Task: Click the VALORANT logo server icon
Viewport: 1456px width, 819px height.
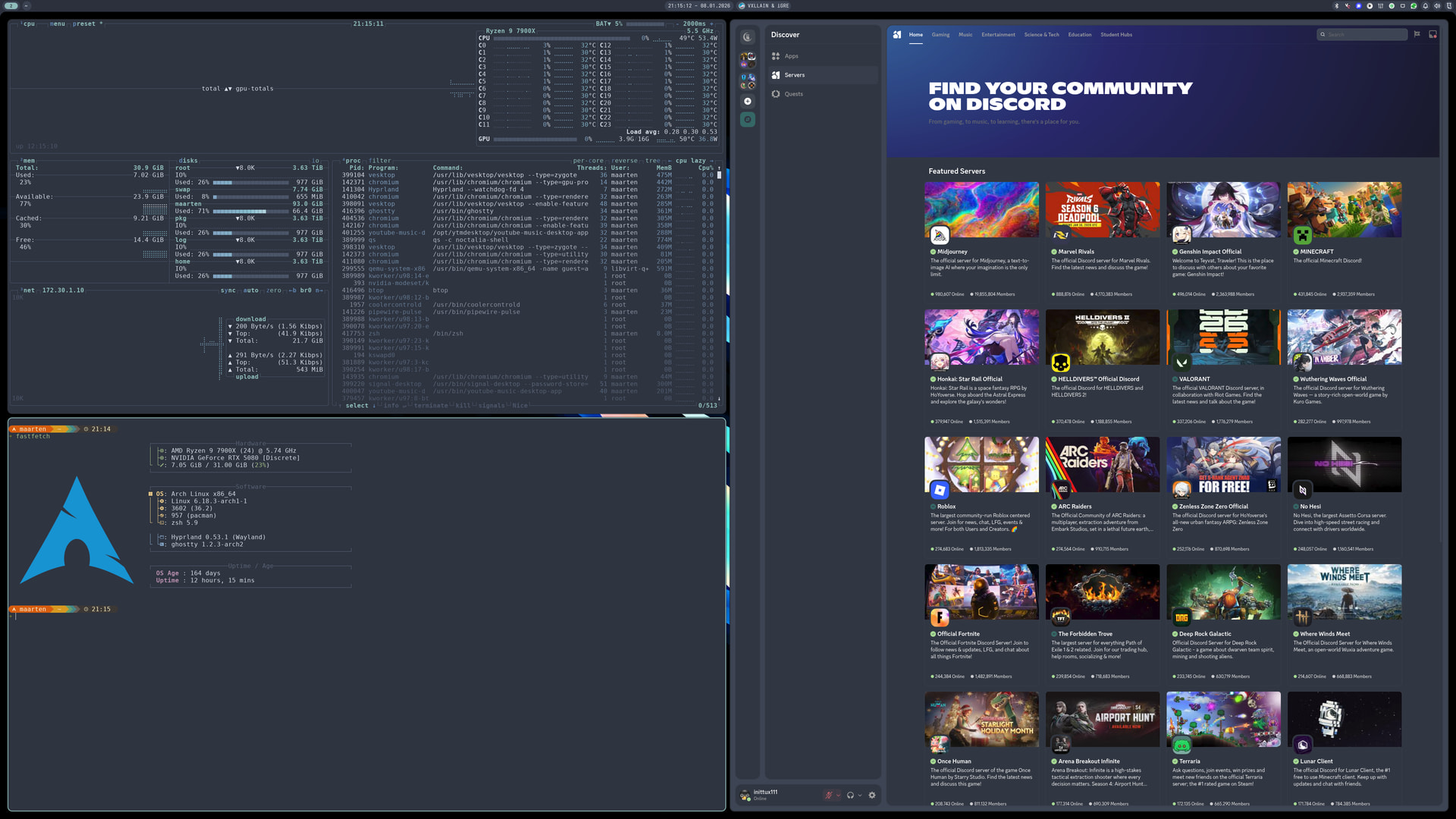Action: [x=1181, y=362]
